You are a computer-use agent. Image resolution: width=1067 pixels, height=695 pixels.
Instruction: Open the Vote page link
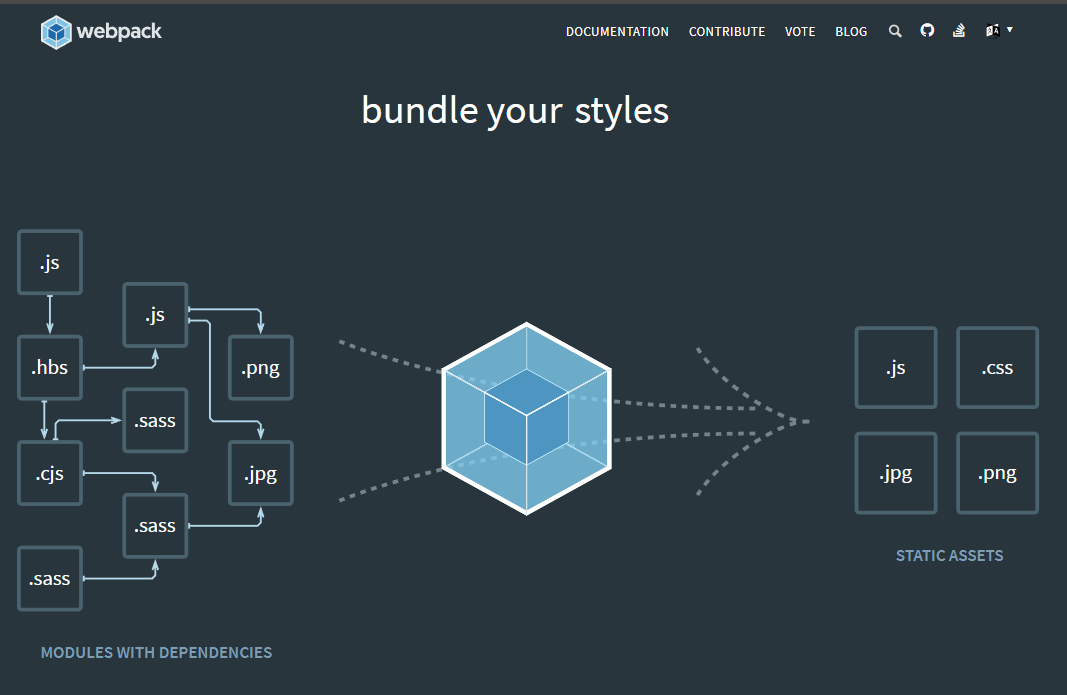pyautogui.click(x=800, y=32)
